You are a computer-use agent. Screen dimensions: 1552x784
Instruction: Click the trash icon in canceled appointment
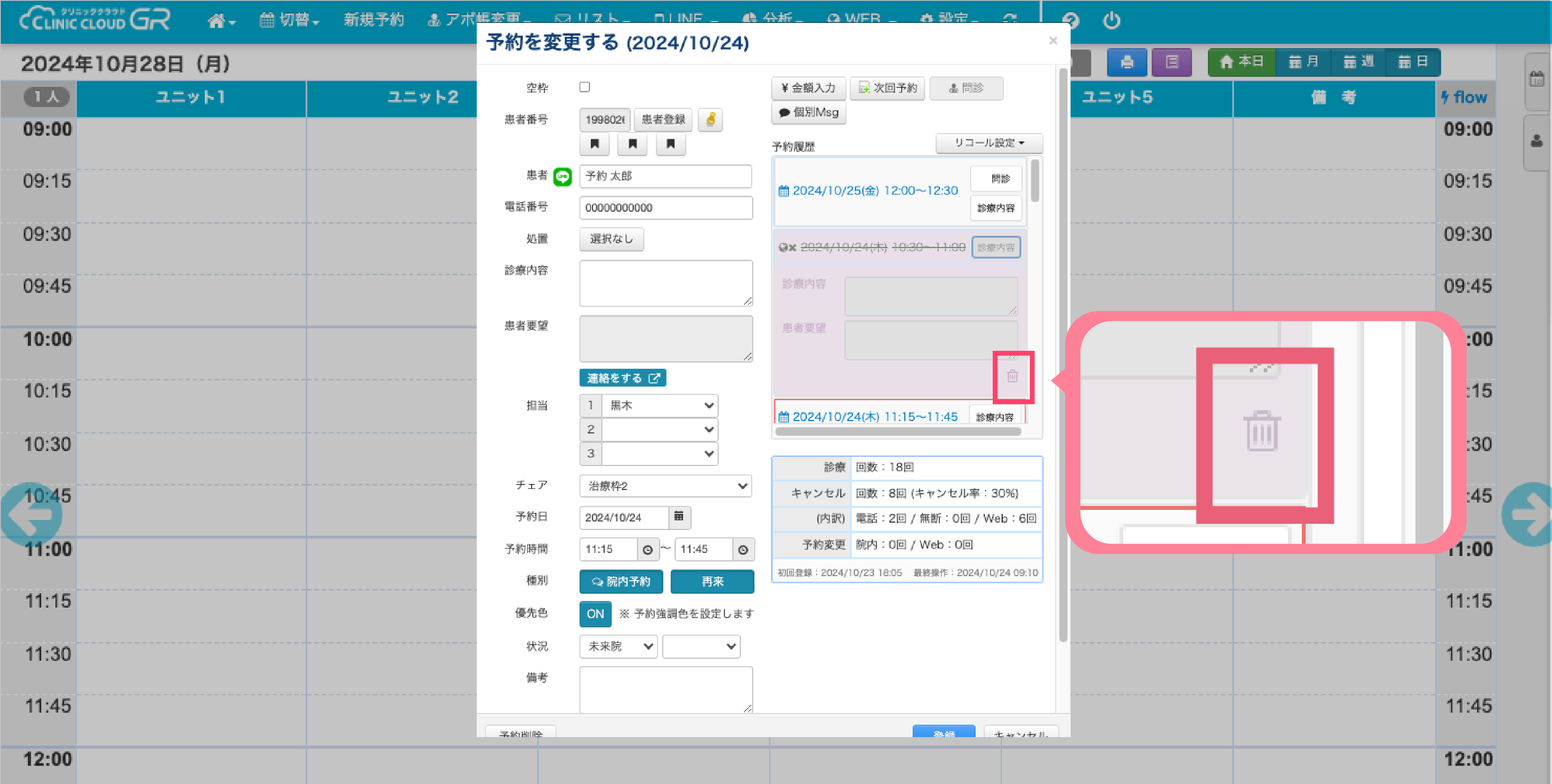coord(1012,376)
